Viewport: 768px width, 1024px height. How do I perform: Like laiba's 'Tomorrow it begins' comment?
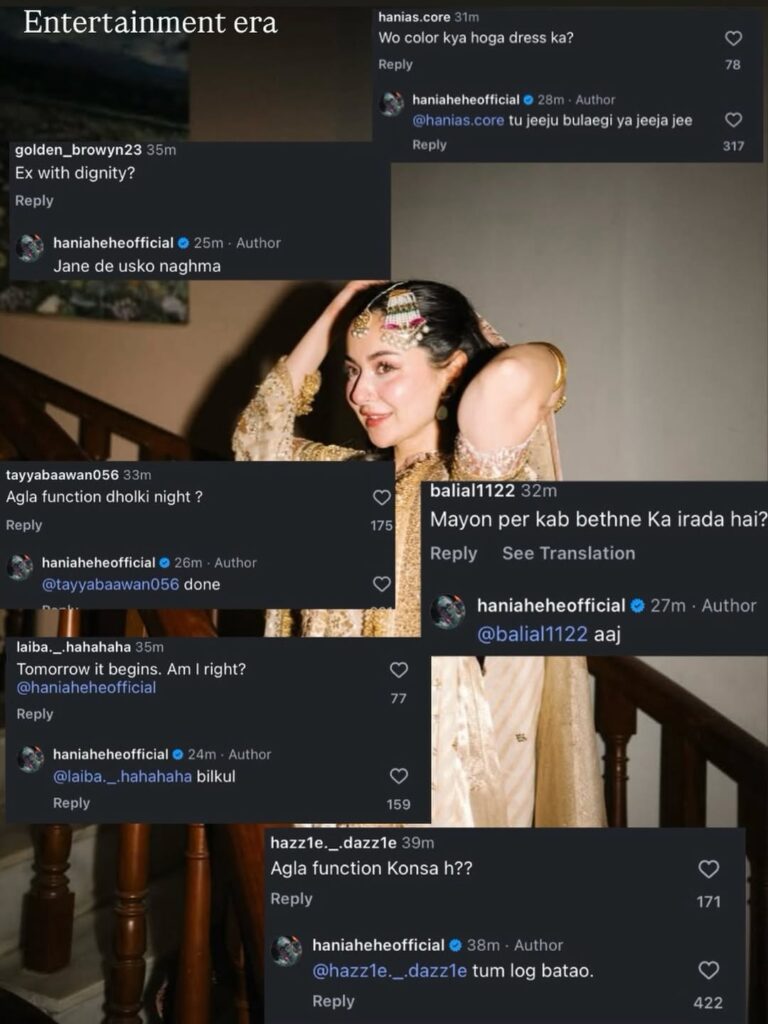point(398,670)
